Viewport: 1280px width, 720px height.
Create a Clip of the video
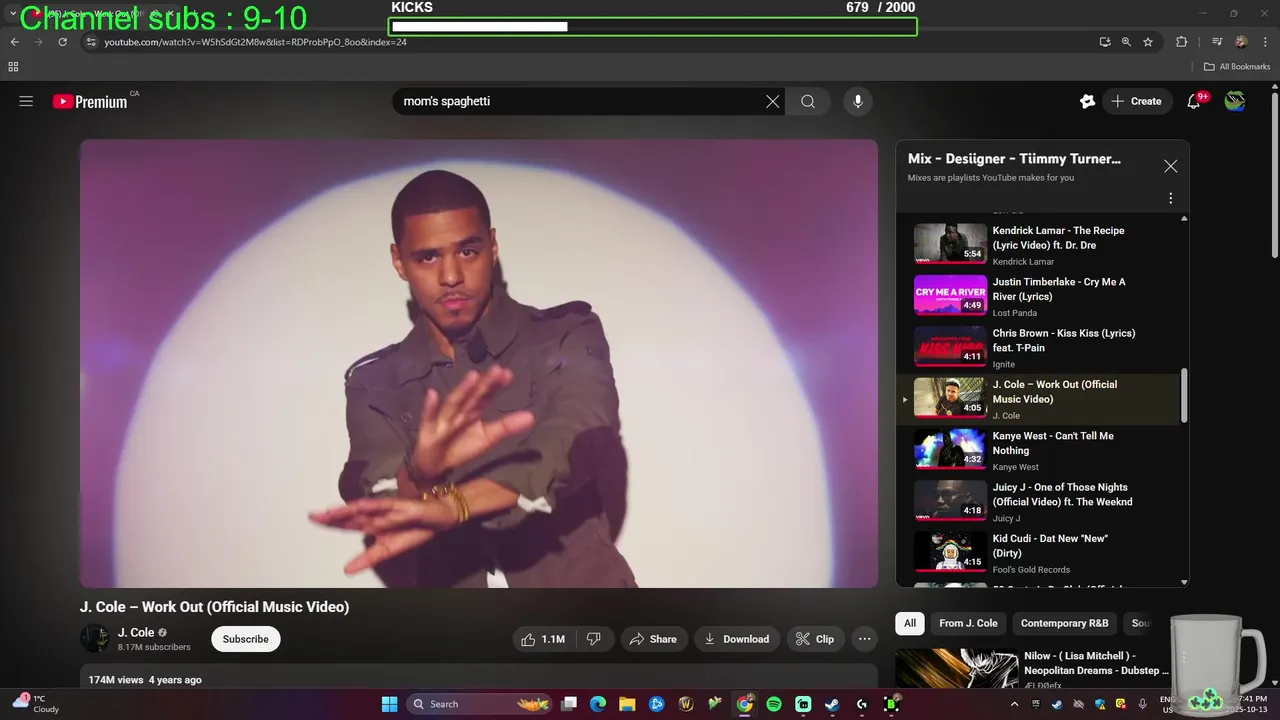(x=815, y=639)
